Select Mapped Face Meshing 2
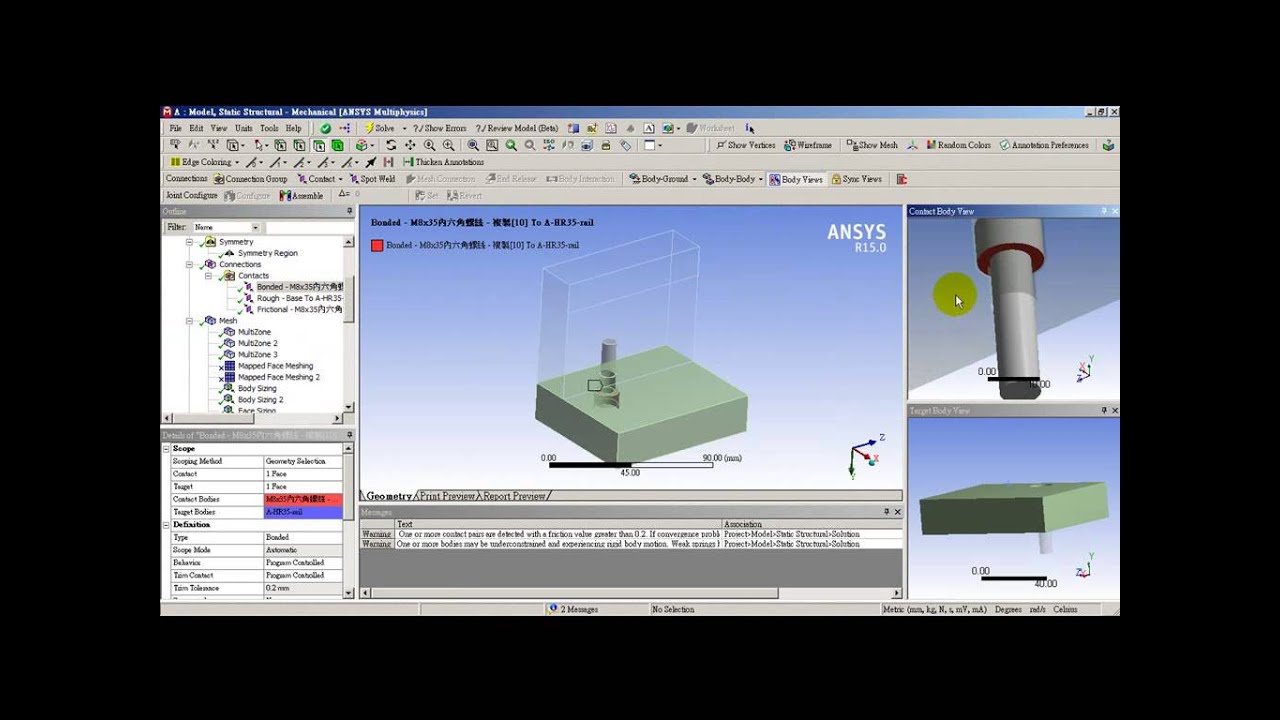 (278, 377)
